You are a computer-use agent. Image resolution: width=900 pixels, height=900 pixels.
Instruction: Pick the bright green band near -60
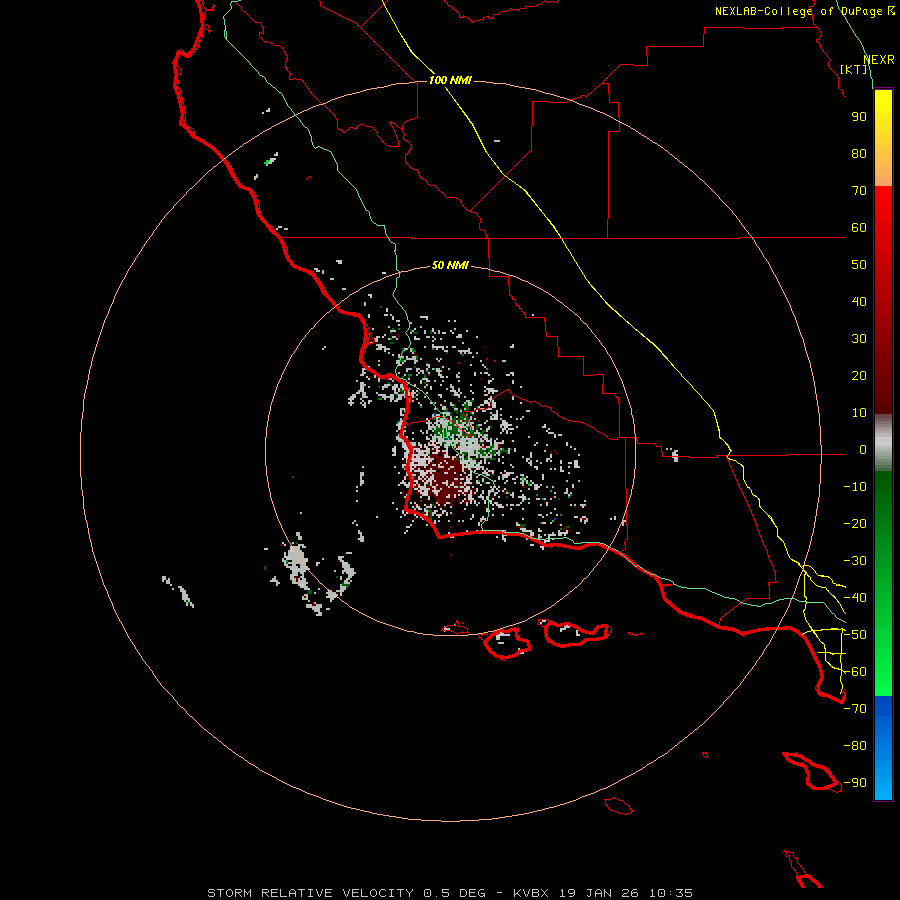(x=883, y=672)
